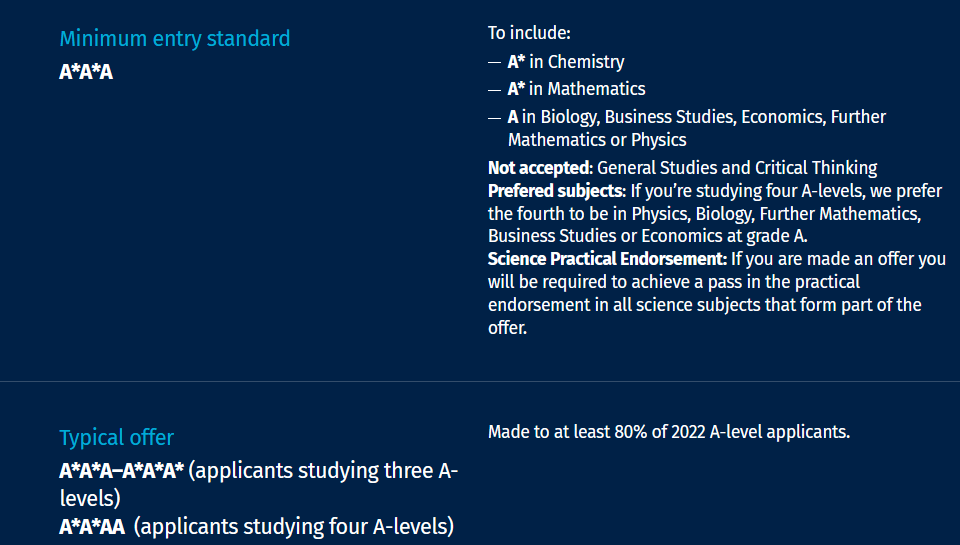Click the Typical offer heading
This screenshot has width=960, height=545.
click(x=116, y=438)
